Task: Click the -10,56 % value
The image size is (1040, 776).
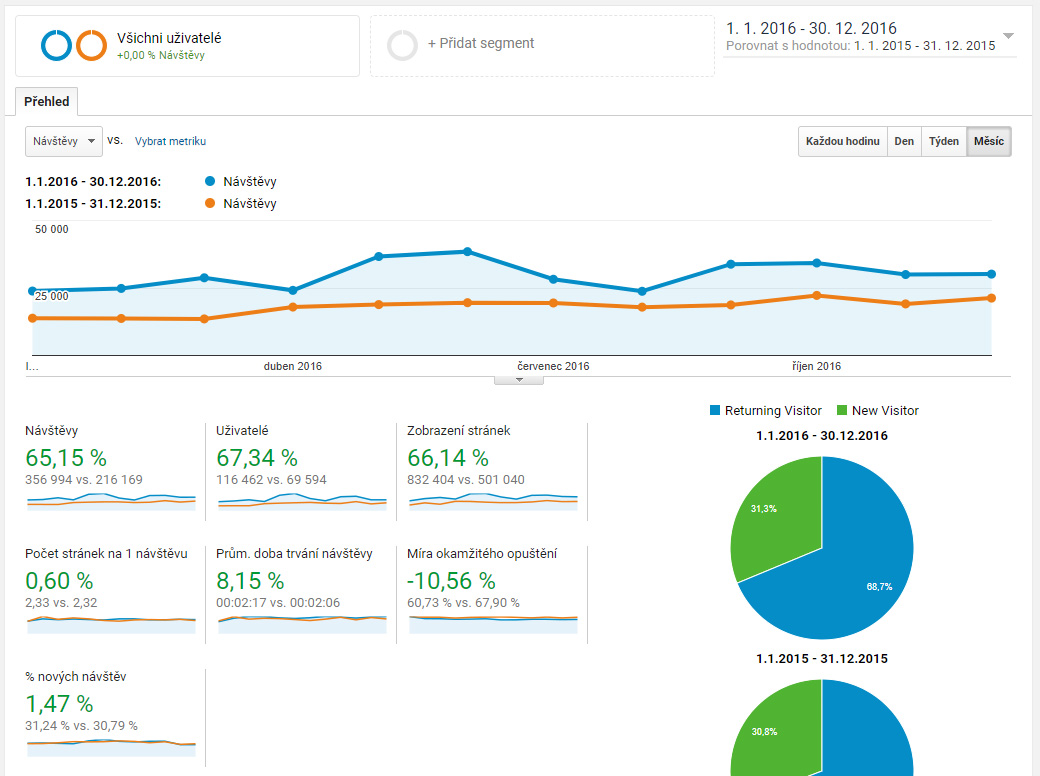Action: 451,581
